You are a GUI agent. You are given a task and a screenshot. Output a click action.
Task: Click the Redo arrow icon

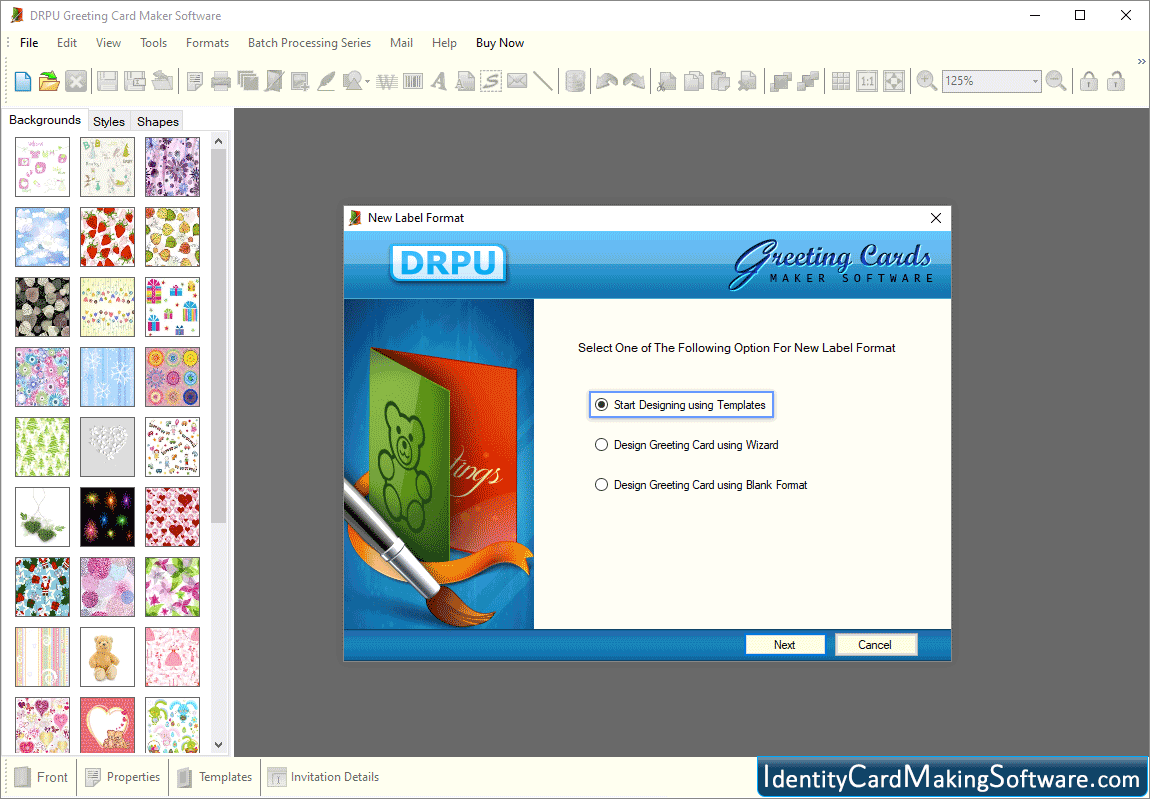click(x=634, y=81)
